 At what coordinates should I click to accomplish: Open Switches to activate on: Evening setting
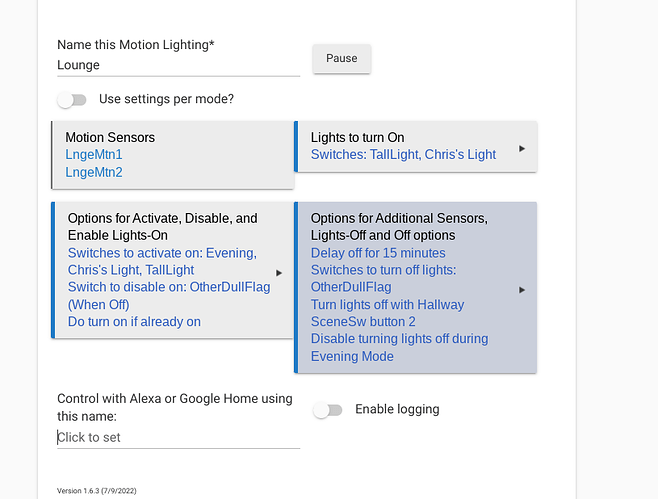point(162,261)
